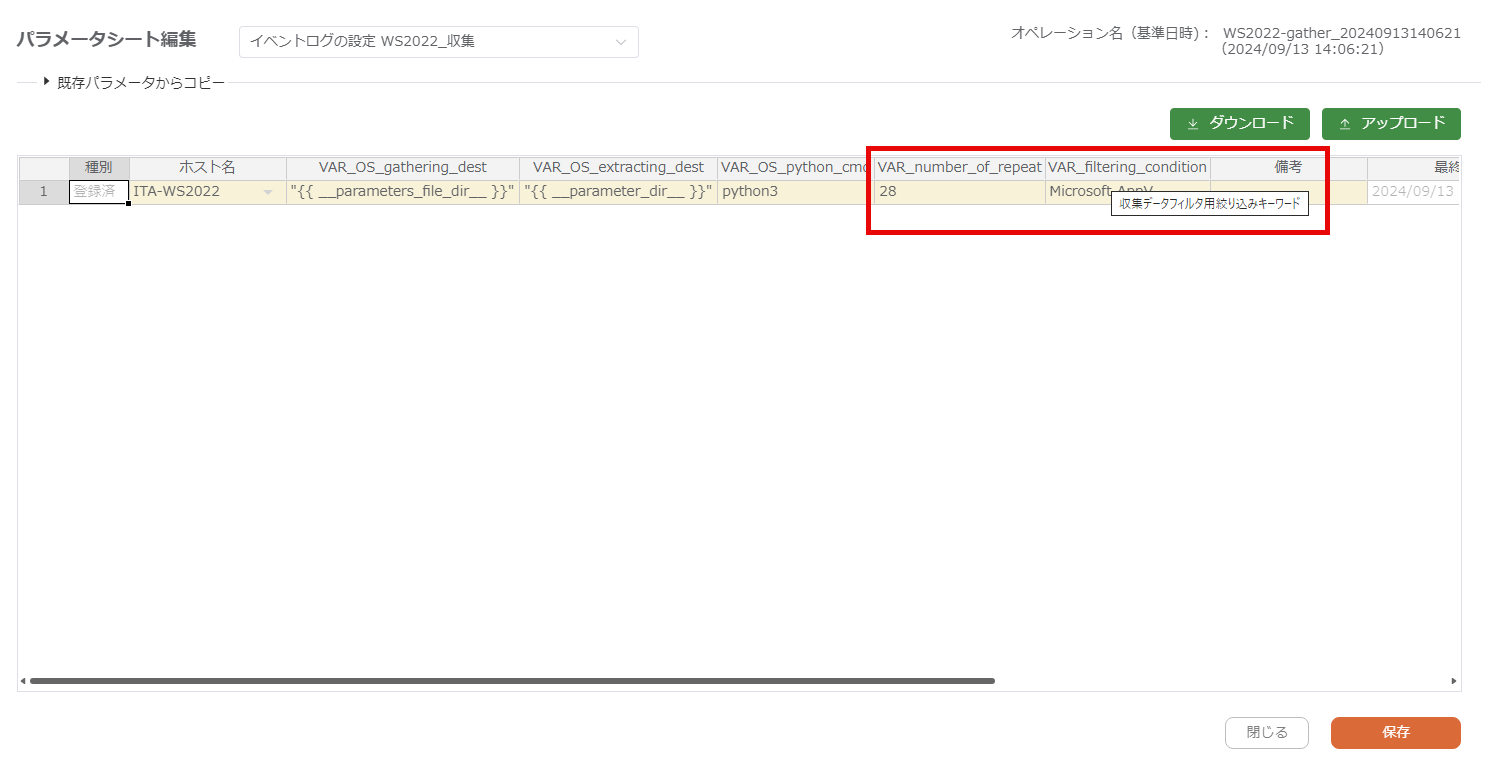The height and width of the screenshot is (762, 1491).
Task: Click the horizontal scrollbar thumb under the table
Action: click(512, 681)
